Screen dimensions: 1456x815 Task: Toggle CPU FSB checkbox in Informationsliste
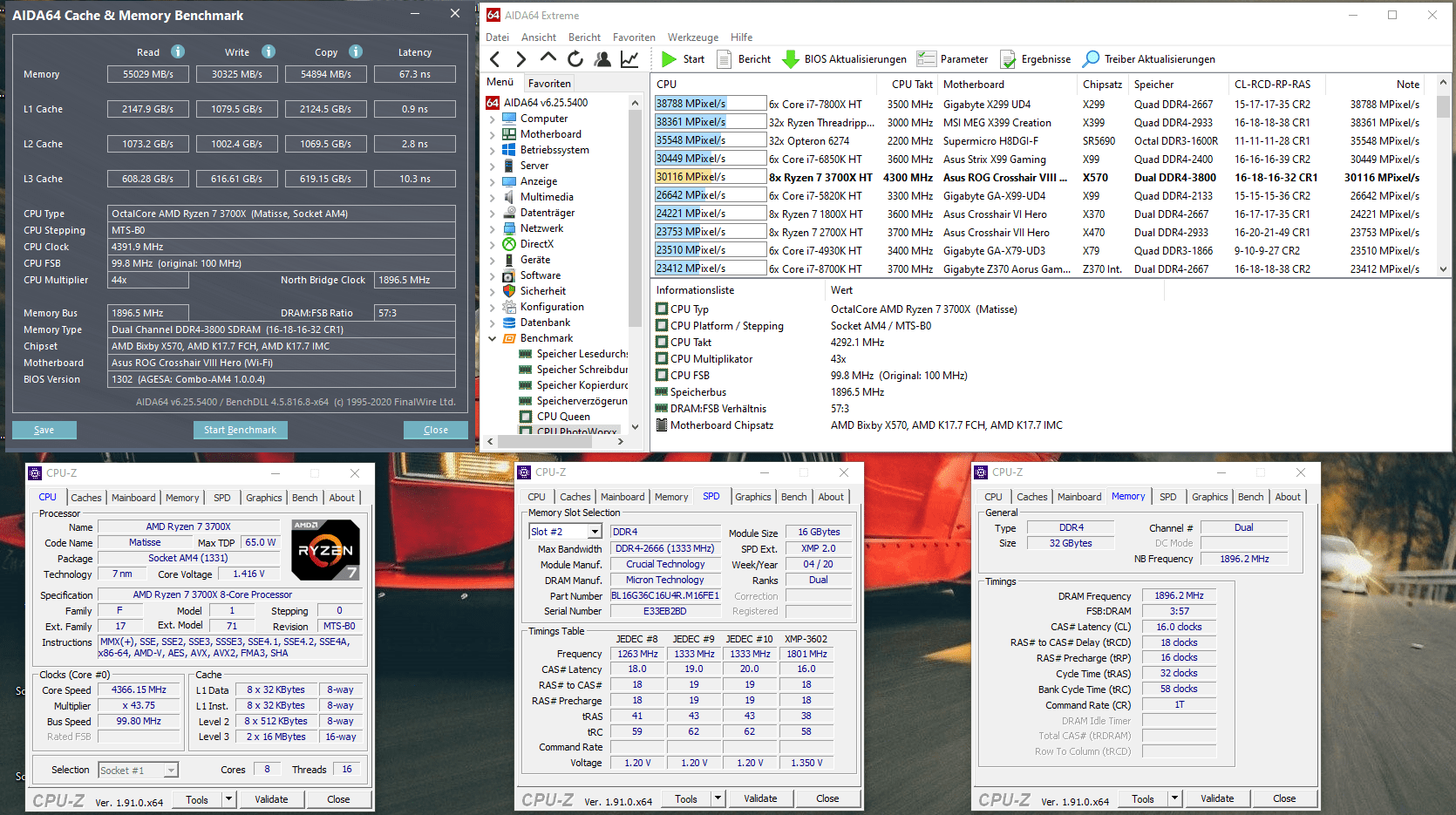pyautogui.click(x=662, y=376)
